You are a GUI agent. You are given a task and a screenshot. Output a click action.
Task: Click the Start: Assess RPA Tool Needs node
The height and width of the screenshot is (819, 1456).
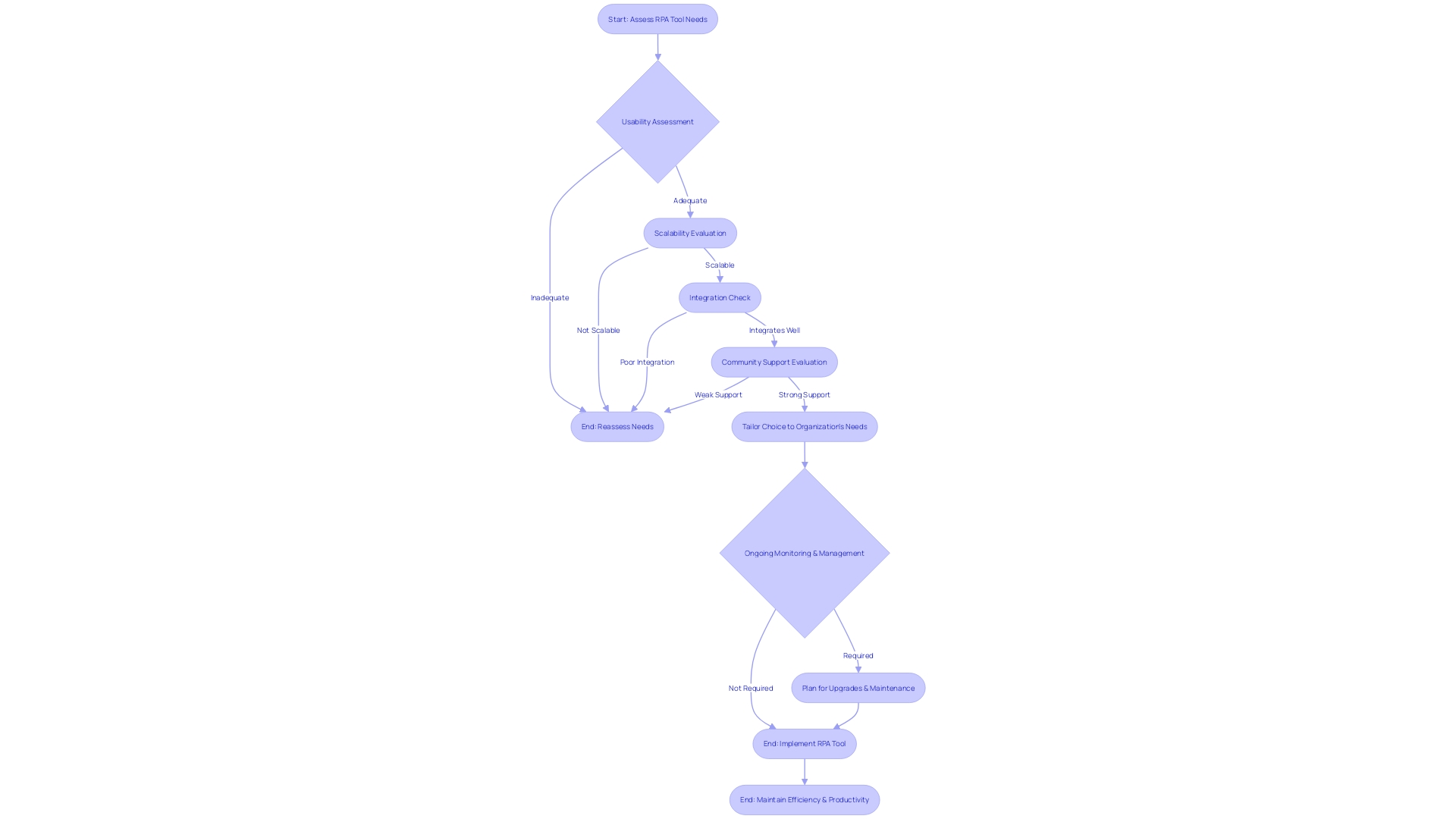pyautogui.click(x=657, y=19)
